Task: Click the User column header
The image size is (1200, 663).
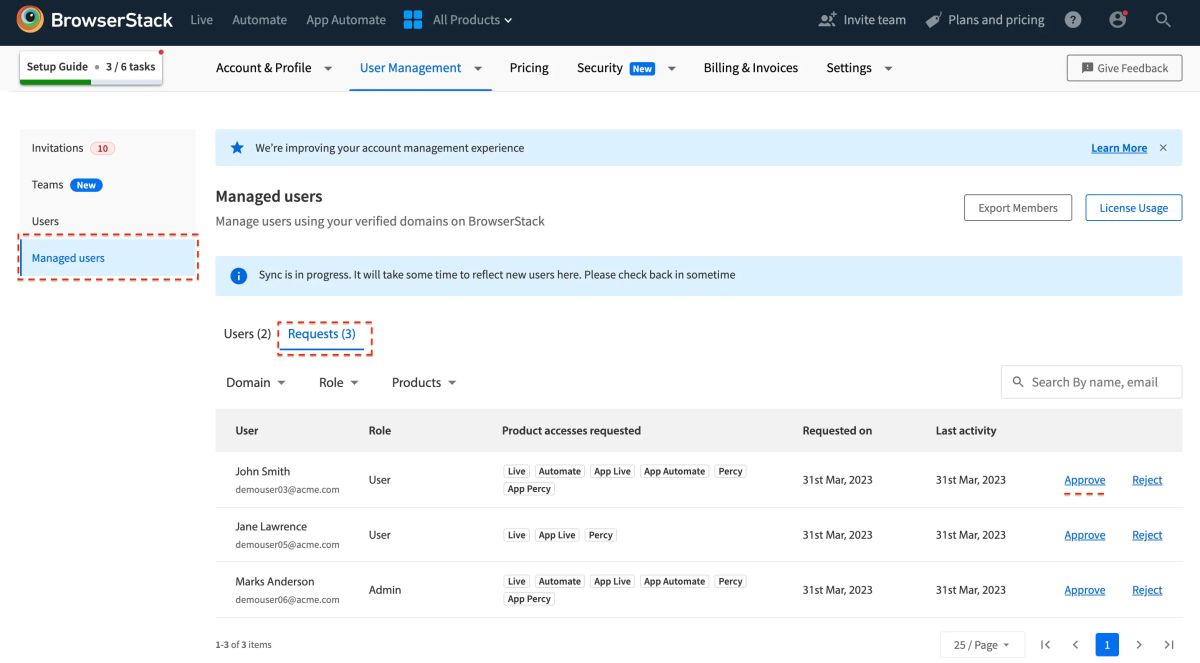Action: coord(247,431)
